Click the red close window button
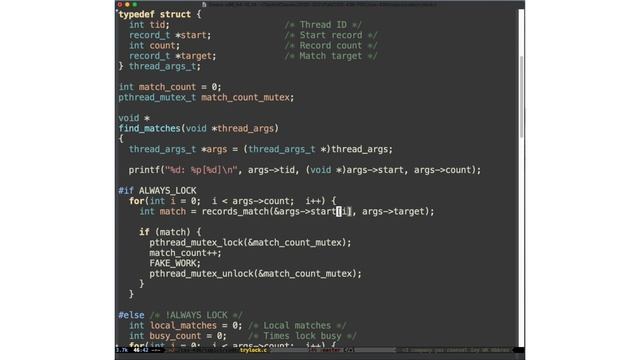Viewport: 640px width, 360px height. pyautogui.click(x=120, y=4)
